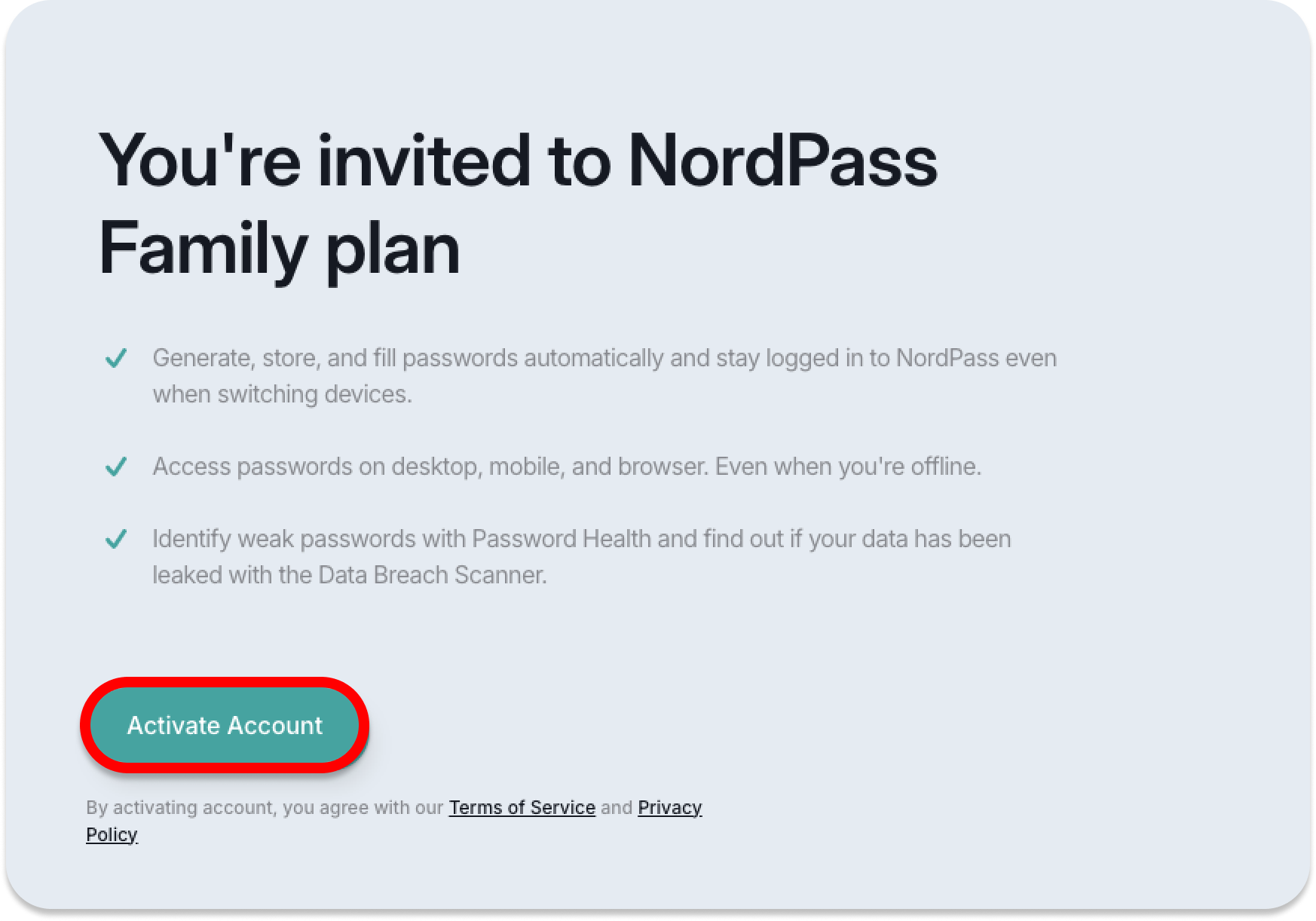Click checkmark icon beside 'Generate, store, and fill'
The image size is (1316, 921).
115,358
